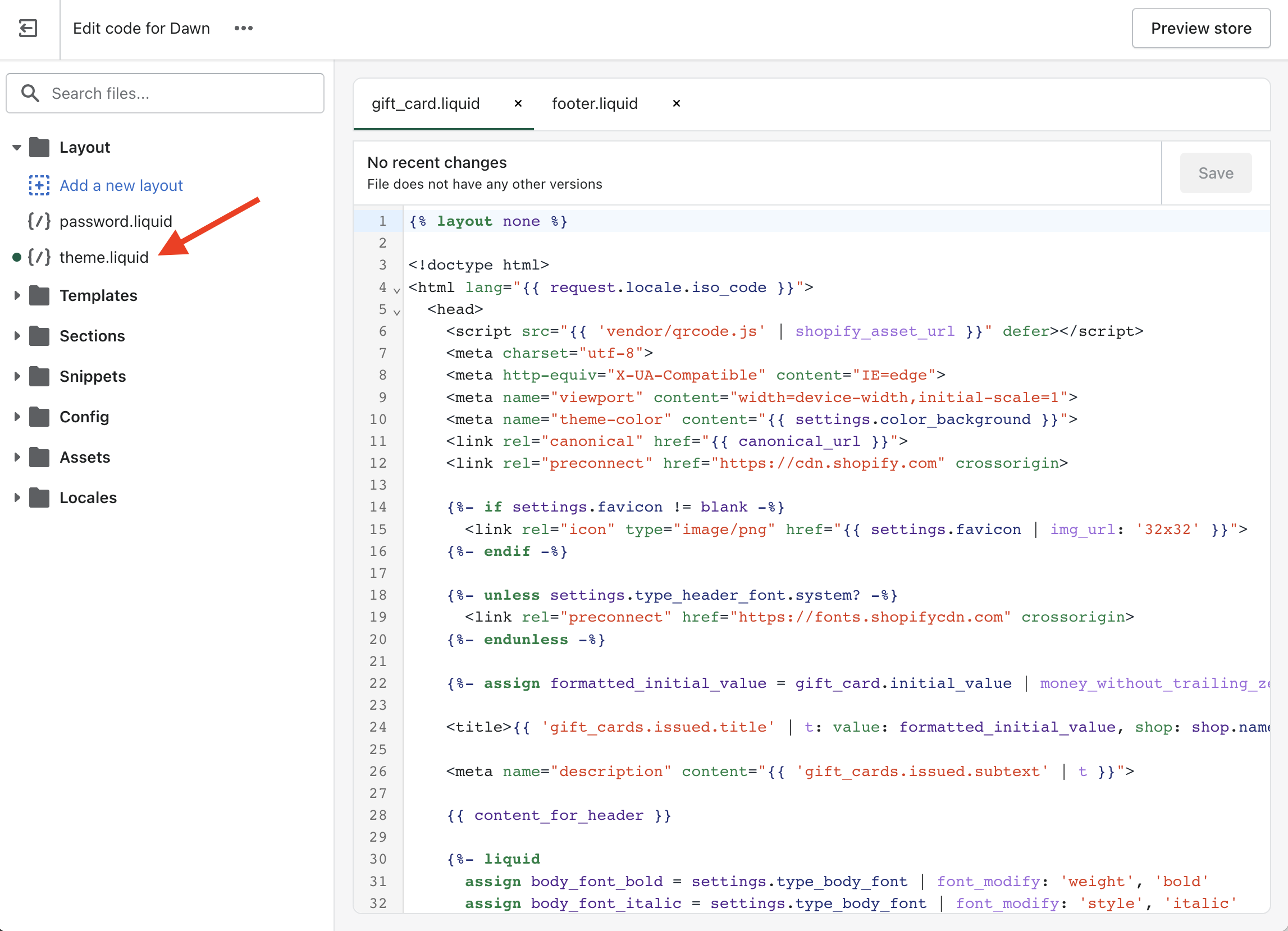Click line number 1 in gutter
This screenshot has height=931, width=1288.
tap(382, 221)
